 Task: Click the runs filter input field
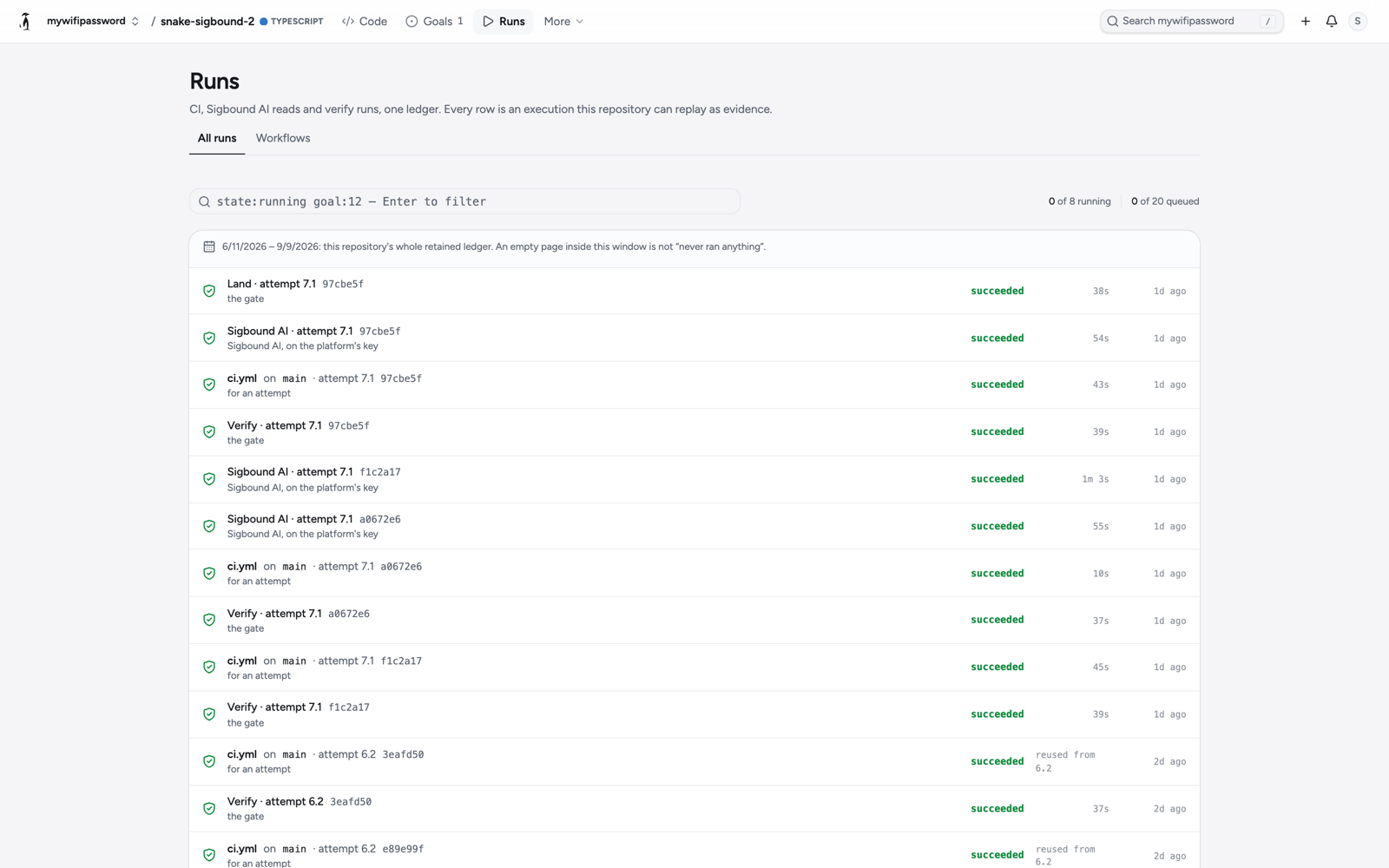(464, 201)
